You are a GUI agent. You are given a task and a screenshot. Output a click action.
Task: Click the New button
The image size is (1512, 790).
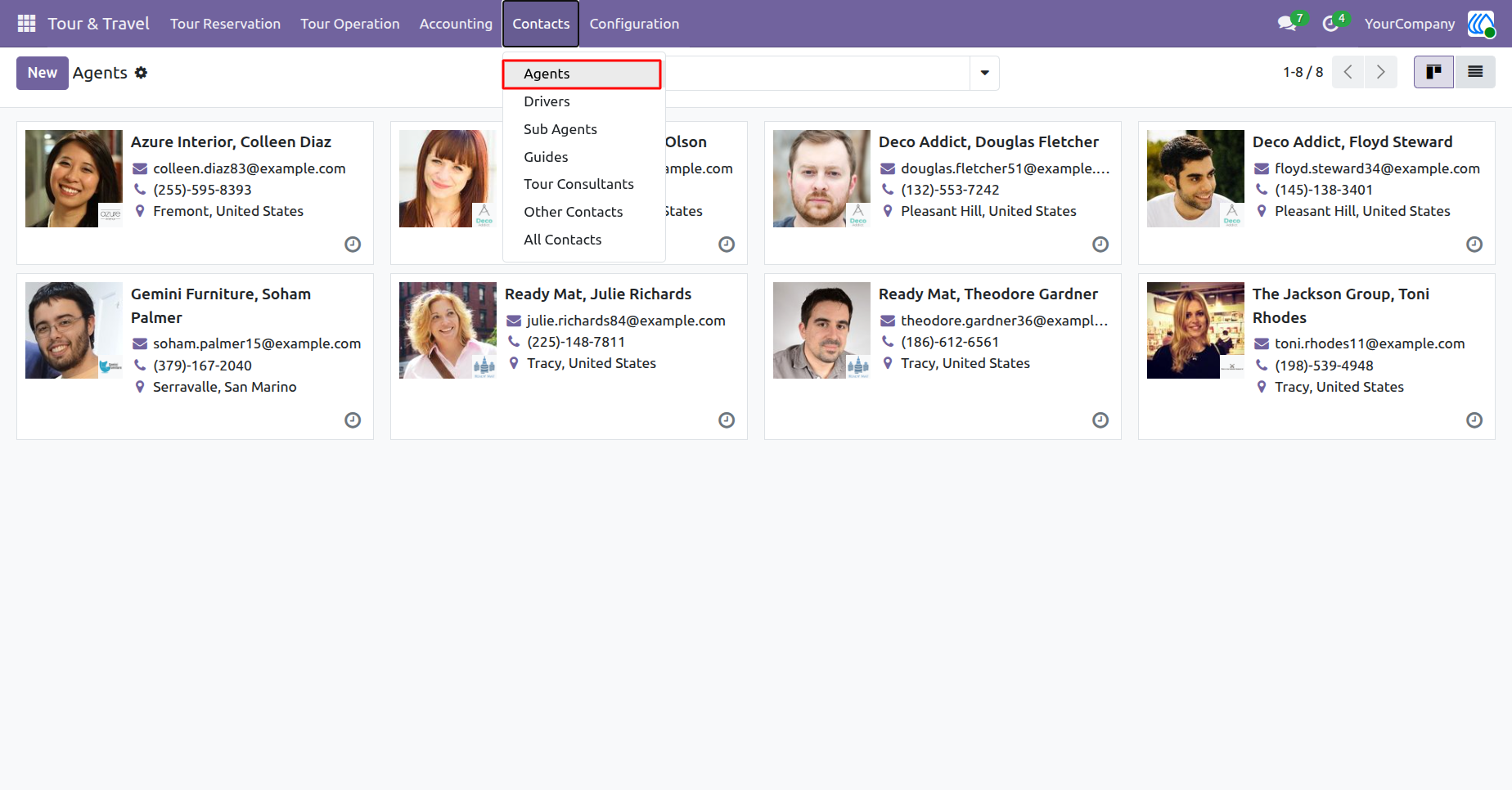coord(43,73)
